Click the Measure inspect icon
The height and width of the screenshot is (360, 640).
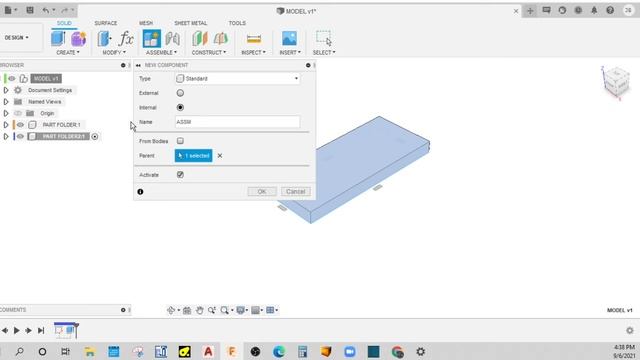[254, 39]
